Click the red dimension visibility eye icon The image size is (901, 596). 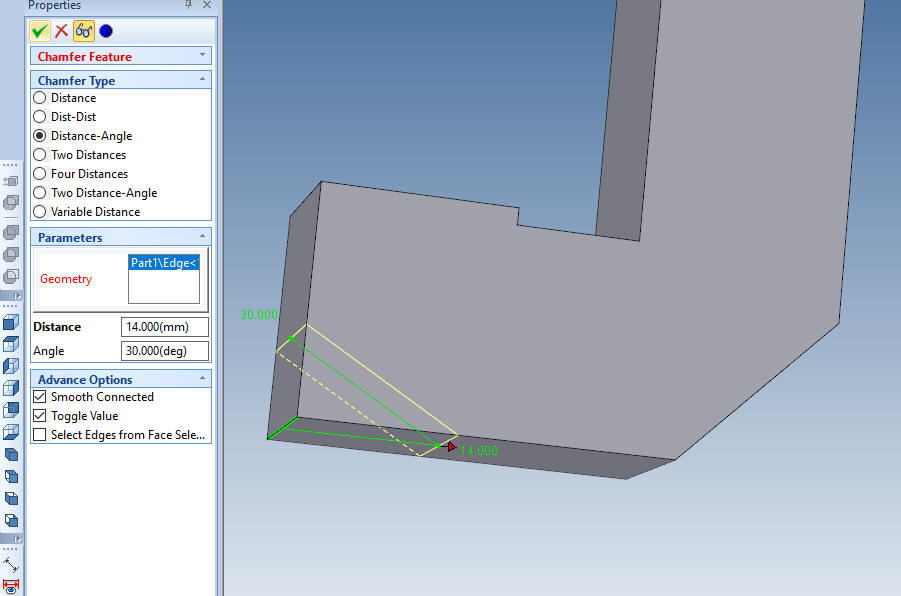11,586
